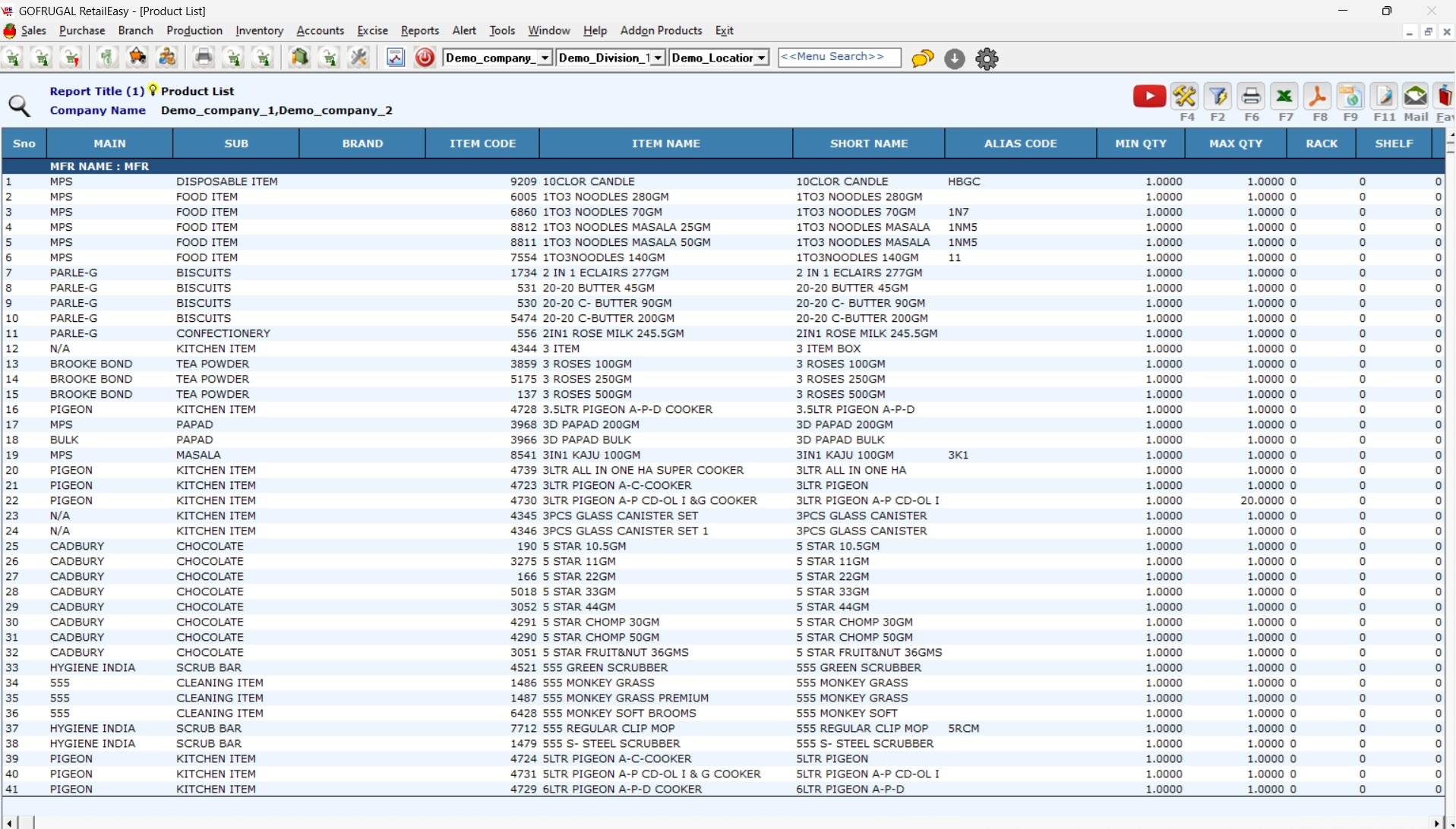The height and width of the screenshot is (829, 1456).
Task: Click the Report Title (1) link
Action: (x=96, y=91)
